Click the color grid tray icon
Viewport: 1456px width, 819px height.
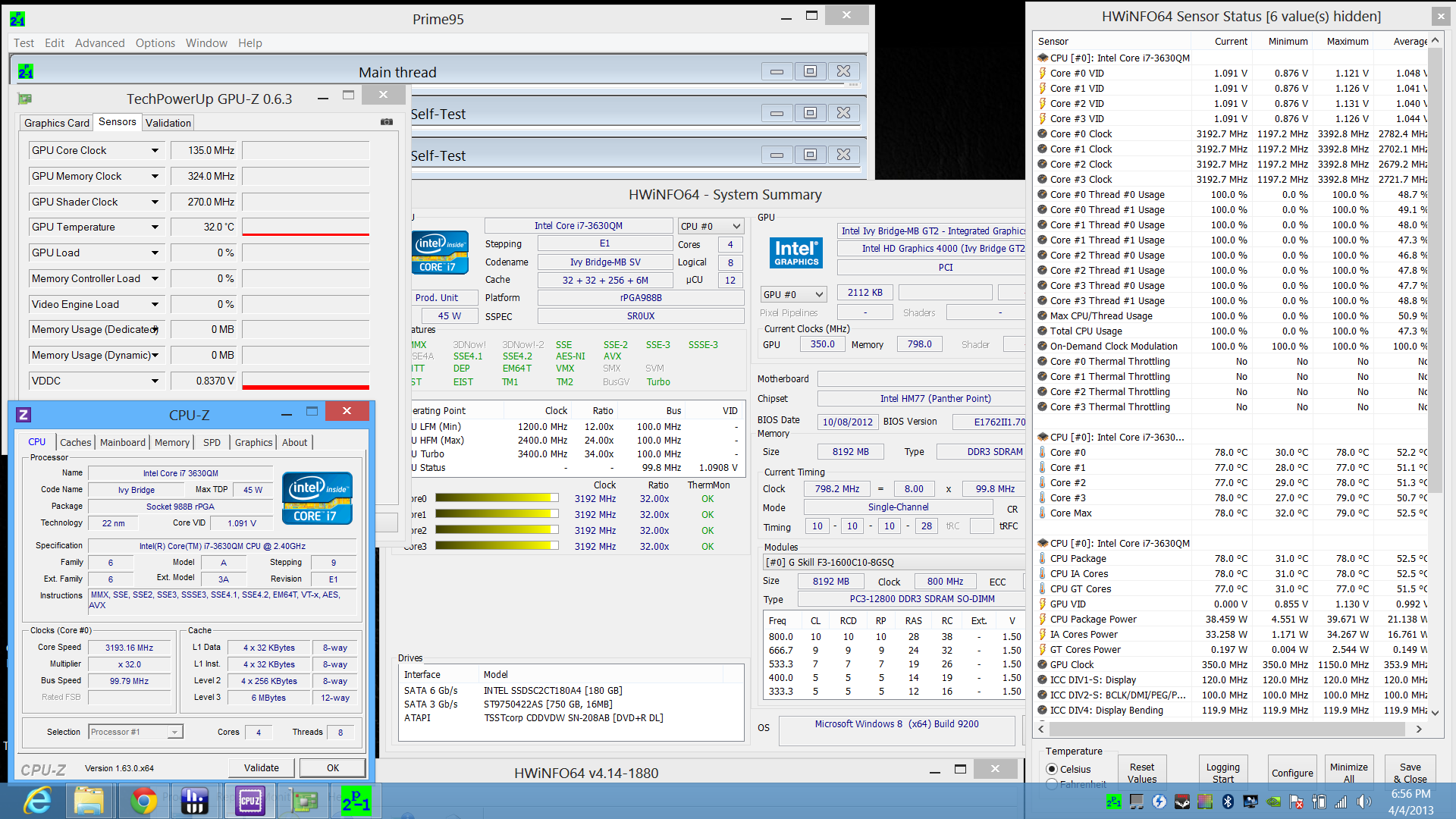[x=1205, y=802]
